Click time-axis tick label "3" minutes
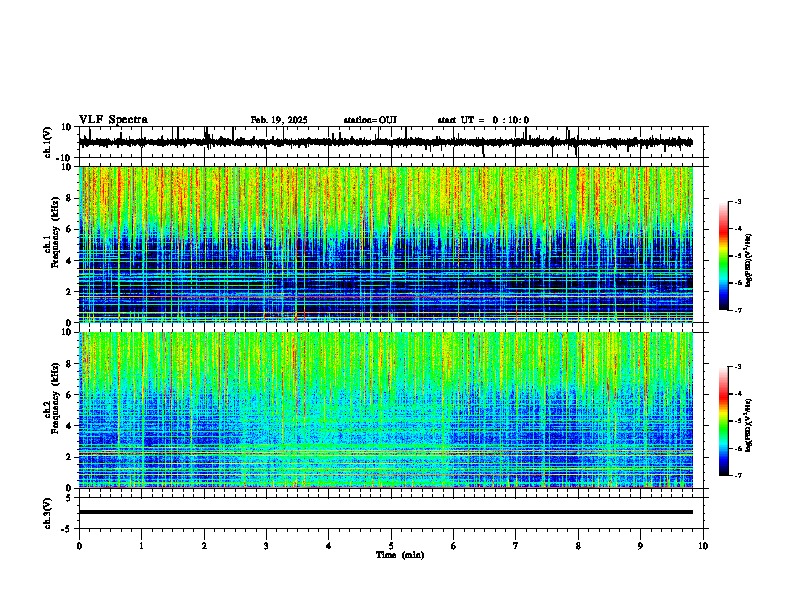This screenshot has height=612, width=792. (266, 546)
